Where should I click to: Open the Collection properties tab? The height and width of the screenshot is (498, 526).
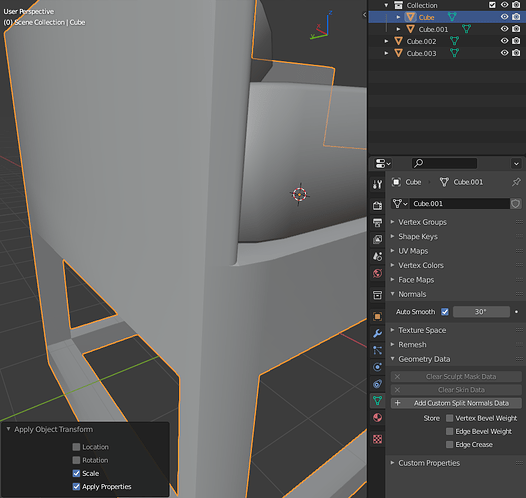click(377, 295)
